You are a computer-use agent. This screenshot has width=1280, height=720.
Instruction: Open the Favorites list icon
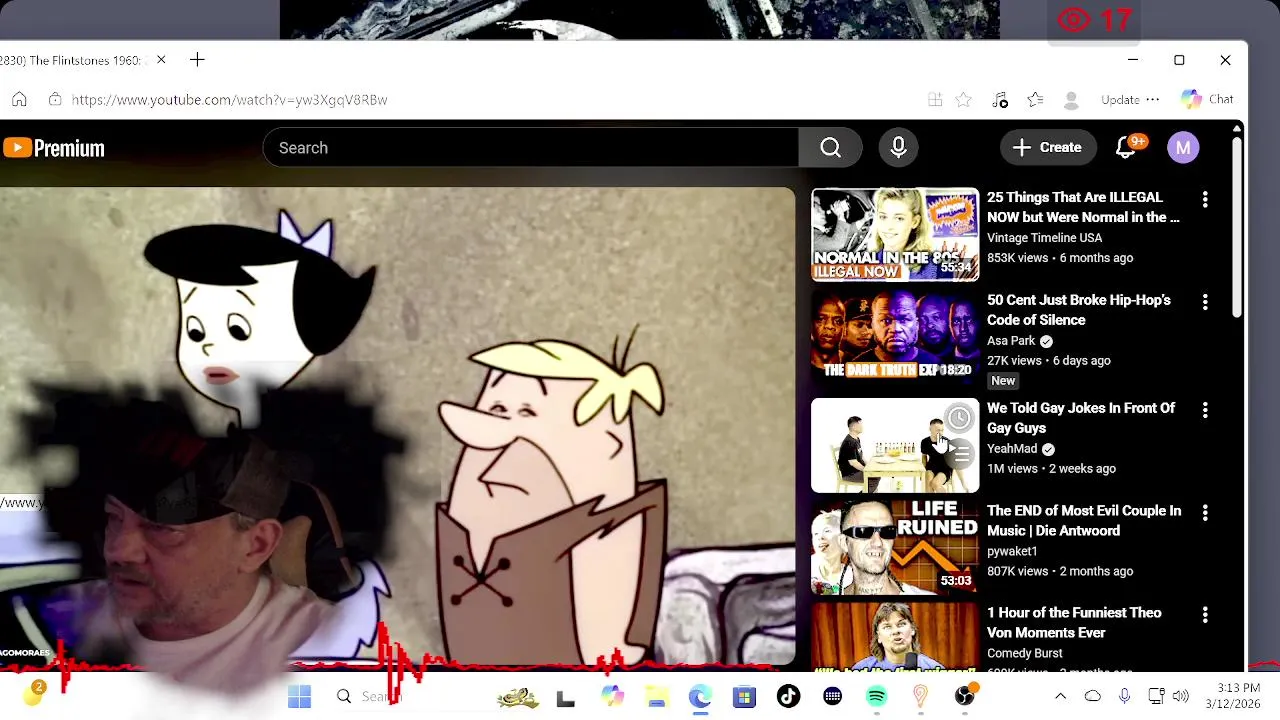coord(1035,99)
